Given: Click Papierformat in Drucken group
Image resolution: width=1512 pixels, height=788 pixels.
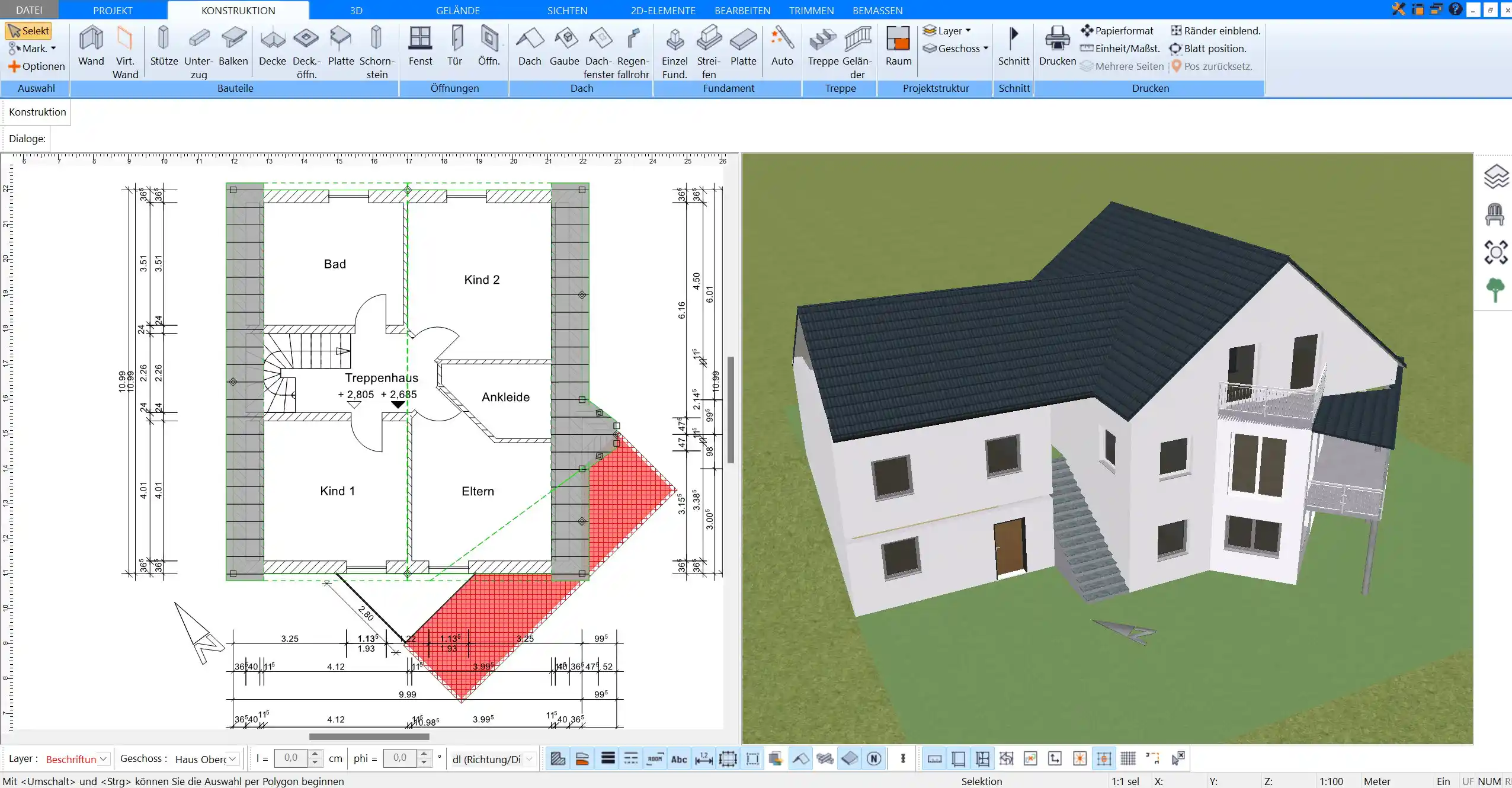Looking at the screenshot, I should coord(1117,31).
